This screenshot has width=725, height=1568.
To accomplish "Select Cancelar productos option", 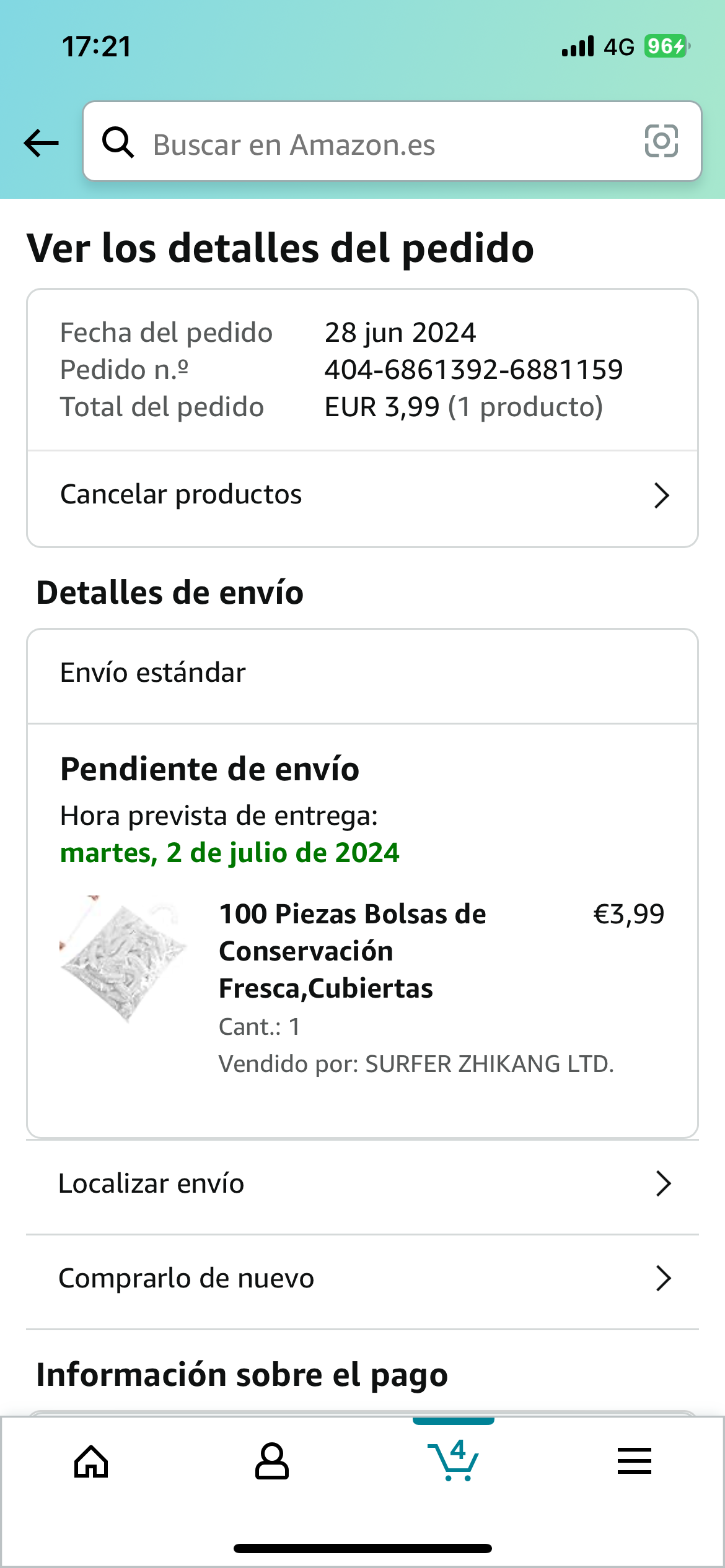I will pyautogui.click(x=181, y=495).
